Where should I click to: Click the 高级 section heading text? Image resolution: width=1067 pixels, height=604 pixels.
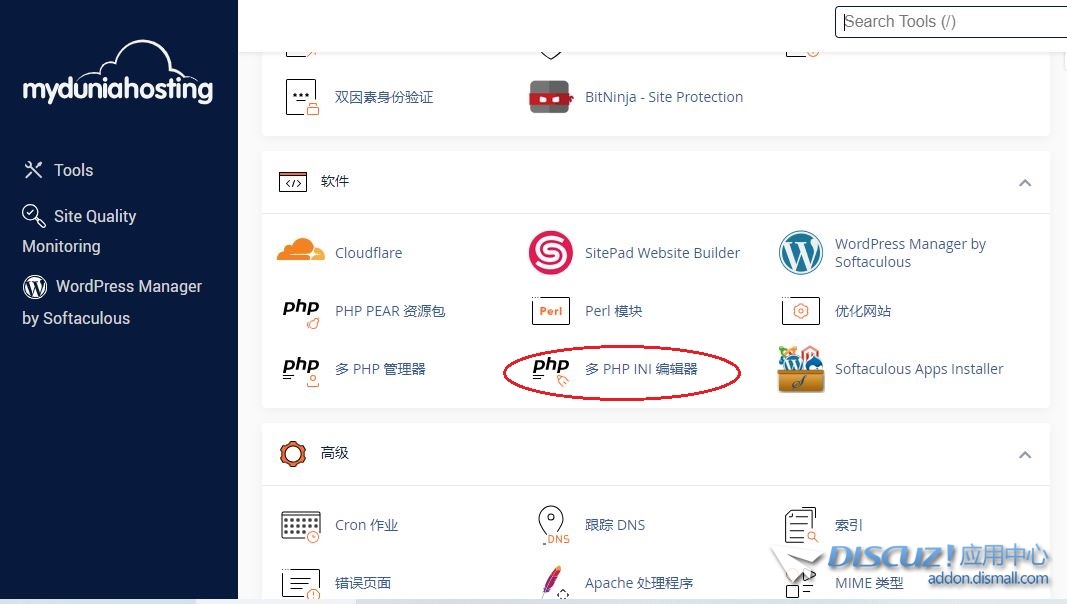coord(335,454)
